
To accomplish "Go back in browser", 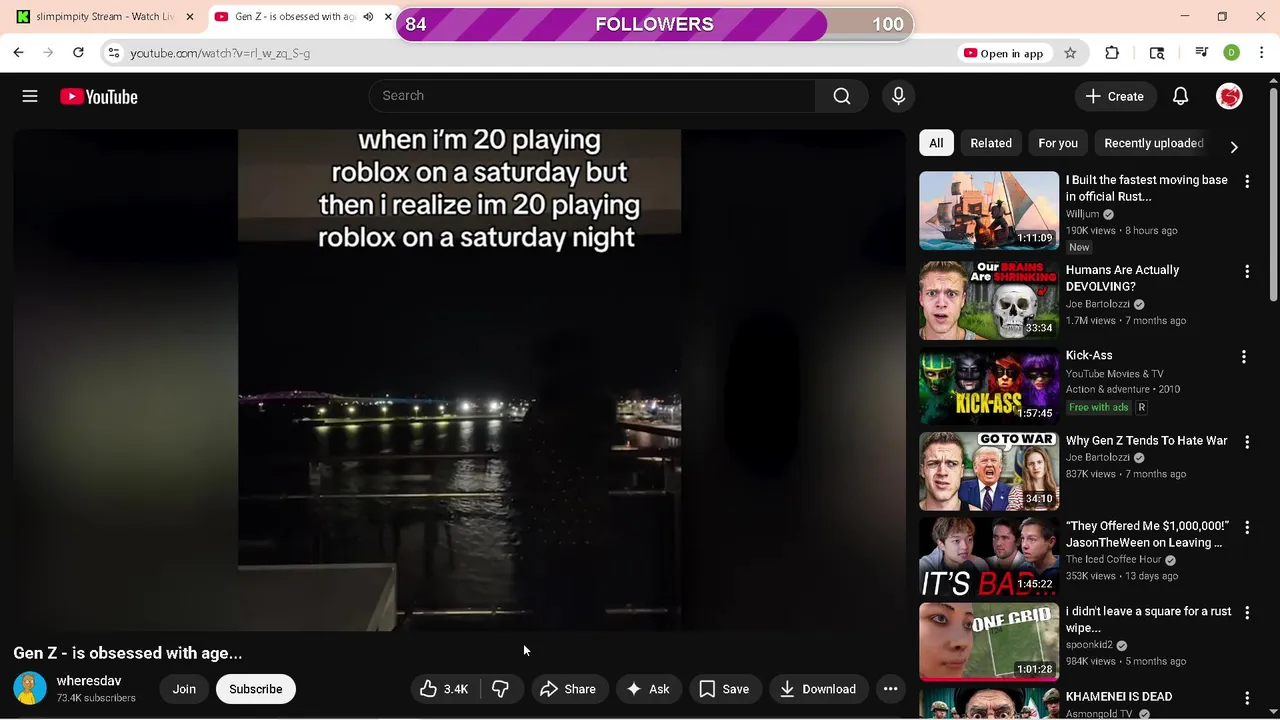I will [18, 53].
